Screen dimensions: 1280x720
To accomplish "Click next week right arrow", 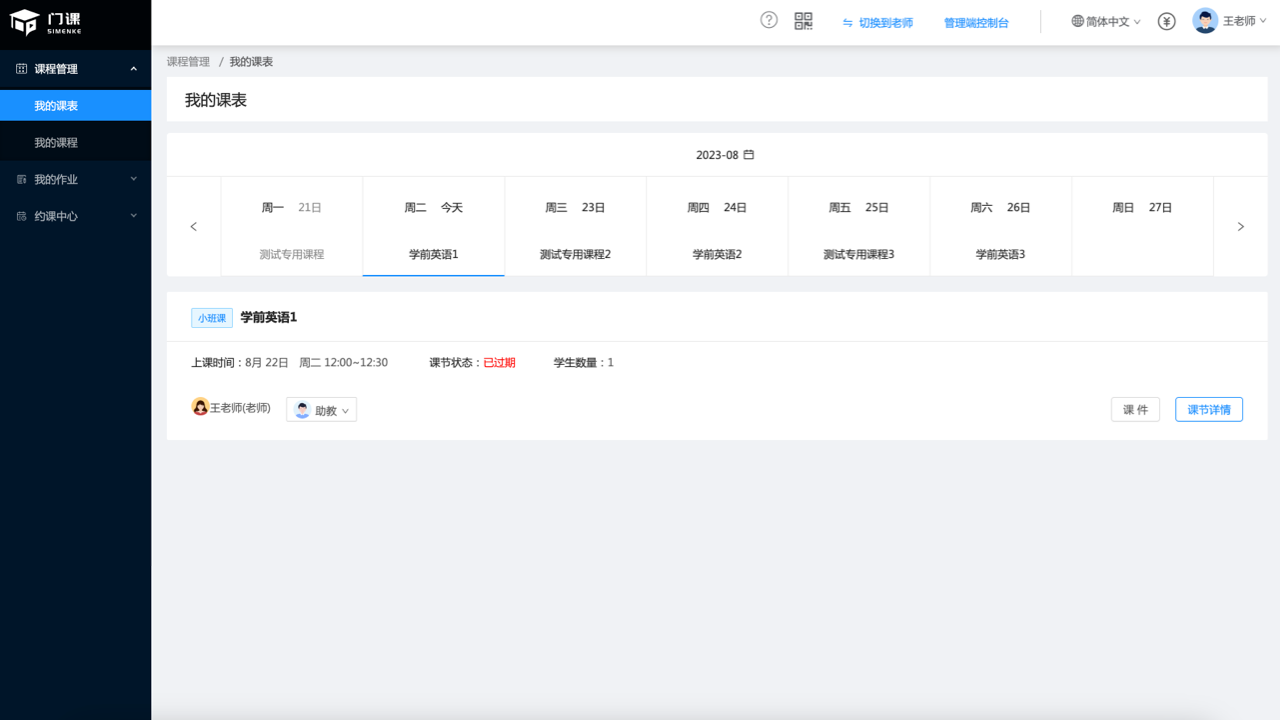I will tap(1240, 226).
